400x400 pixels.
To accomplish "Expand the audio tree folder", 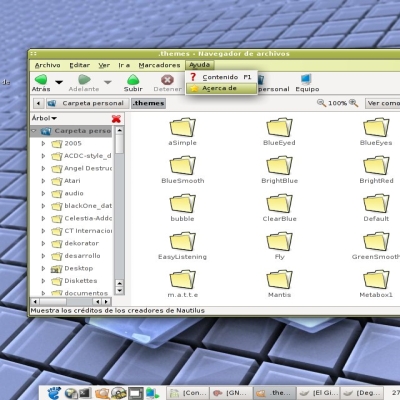I will pos(43,193).
